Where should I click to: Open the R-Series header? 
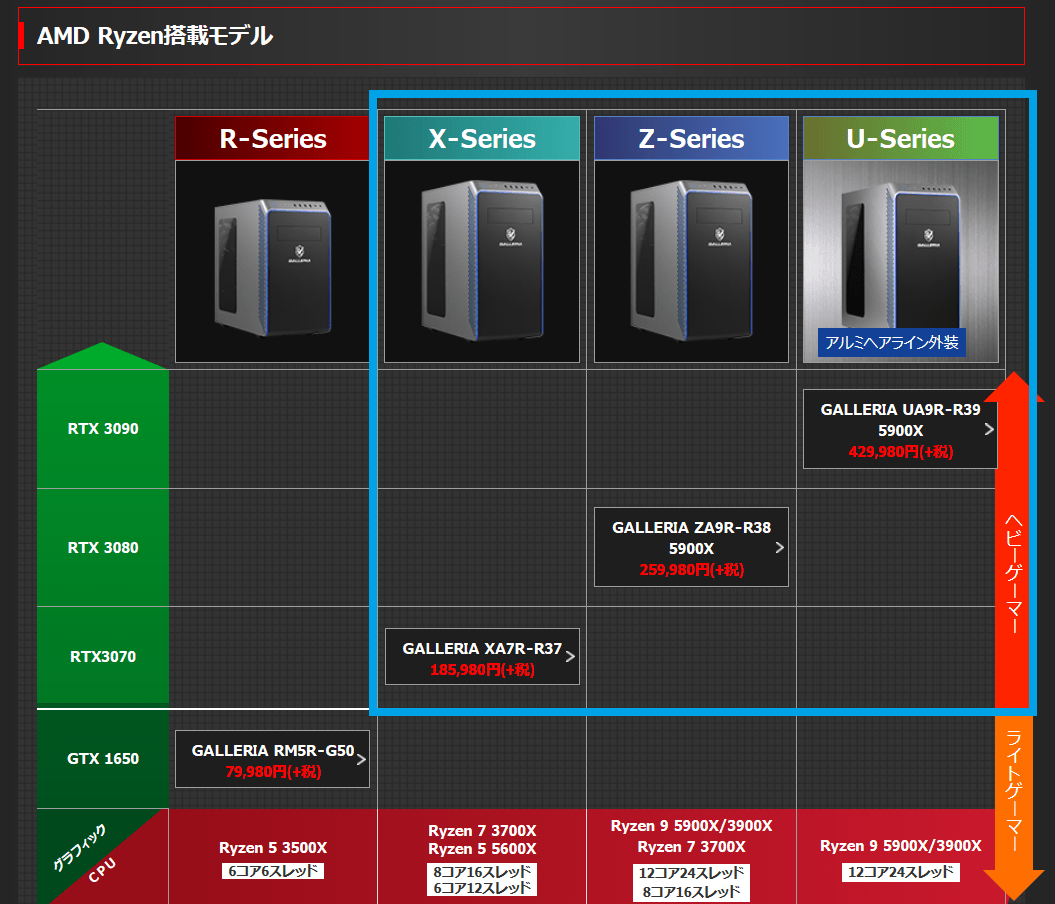pos(272,139)
